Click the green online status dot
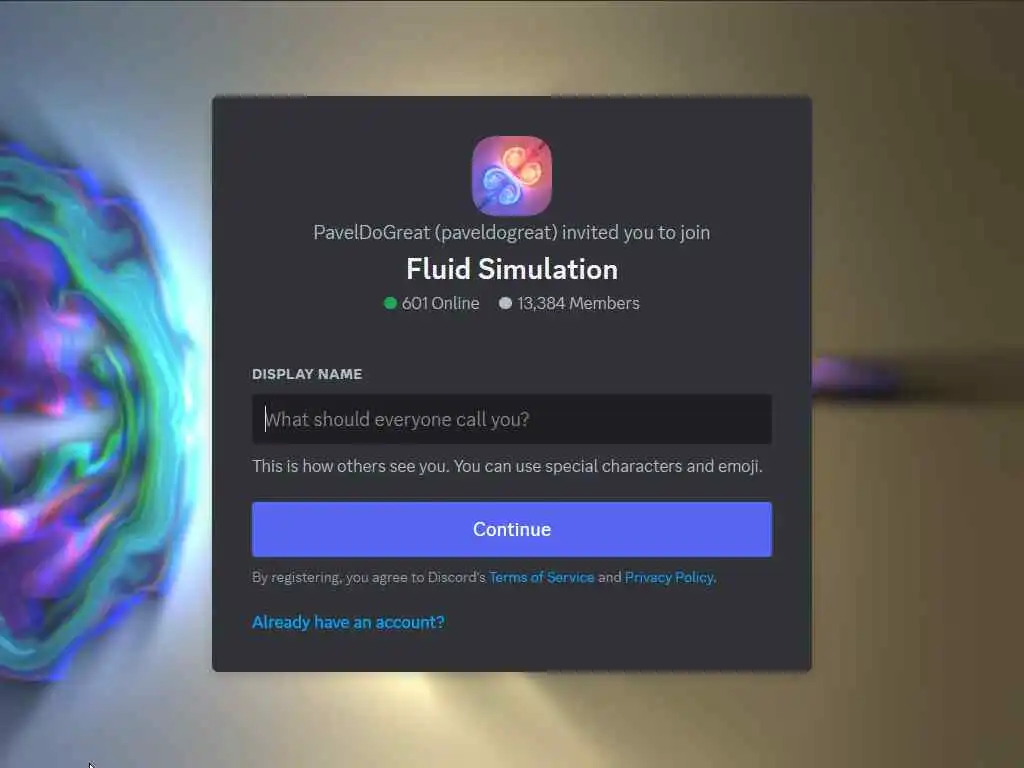 391,303
